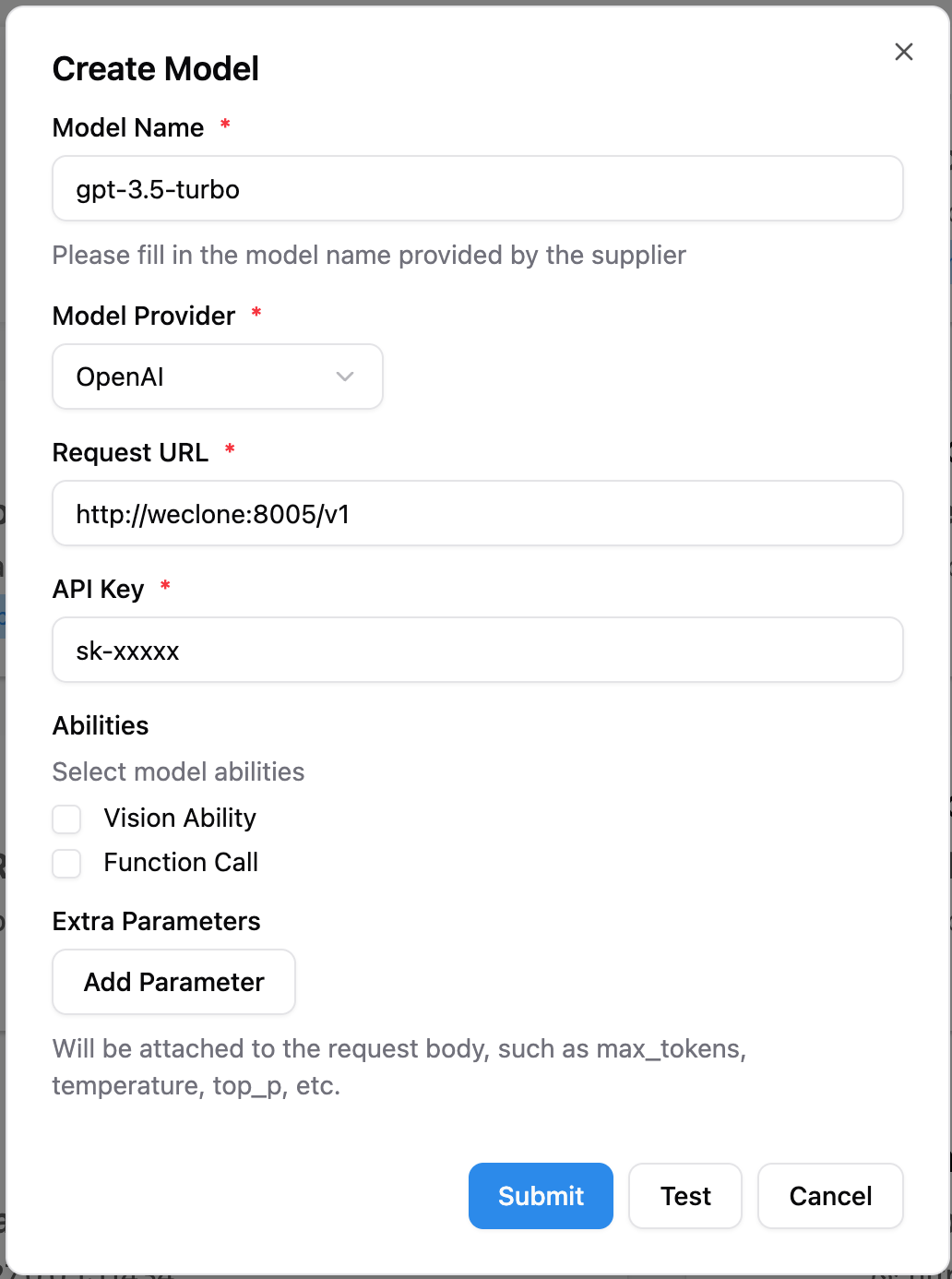Click the Function Call label text
This screenshot has height=1279, width=952.
181,863
